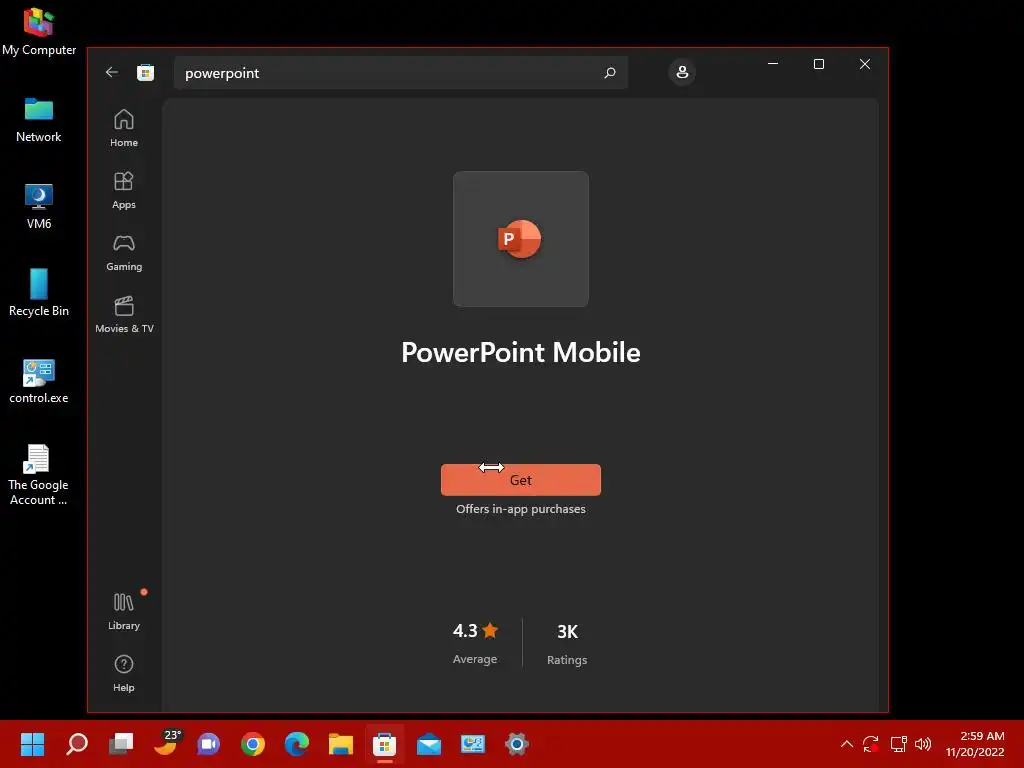Open the weather widget showing 23°

click(166, 743)
